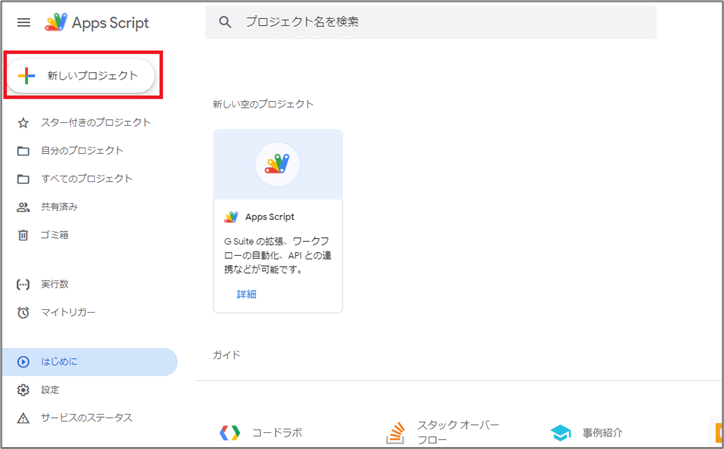
Task: Click the play circle icon beside はじめに
Action: [23, 362]
